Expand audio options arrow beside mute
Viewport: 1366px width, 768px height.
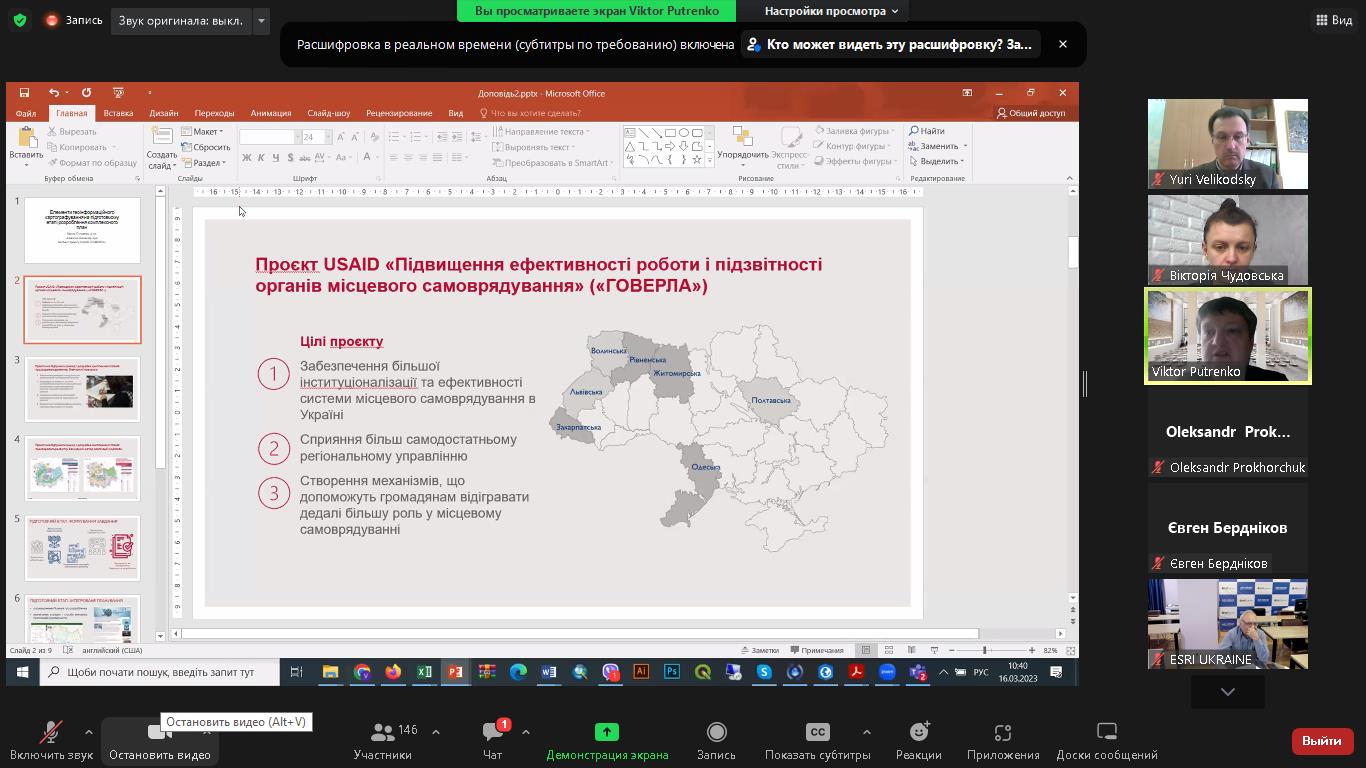point(88,732)
